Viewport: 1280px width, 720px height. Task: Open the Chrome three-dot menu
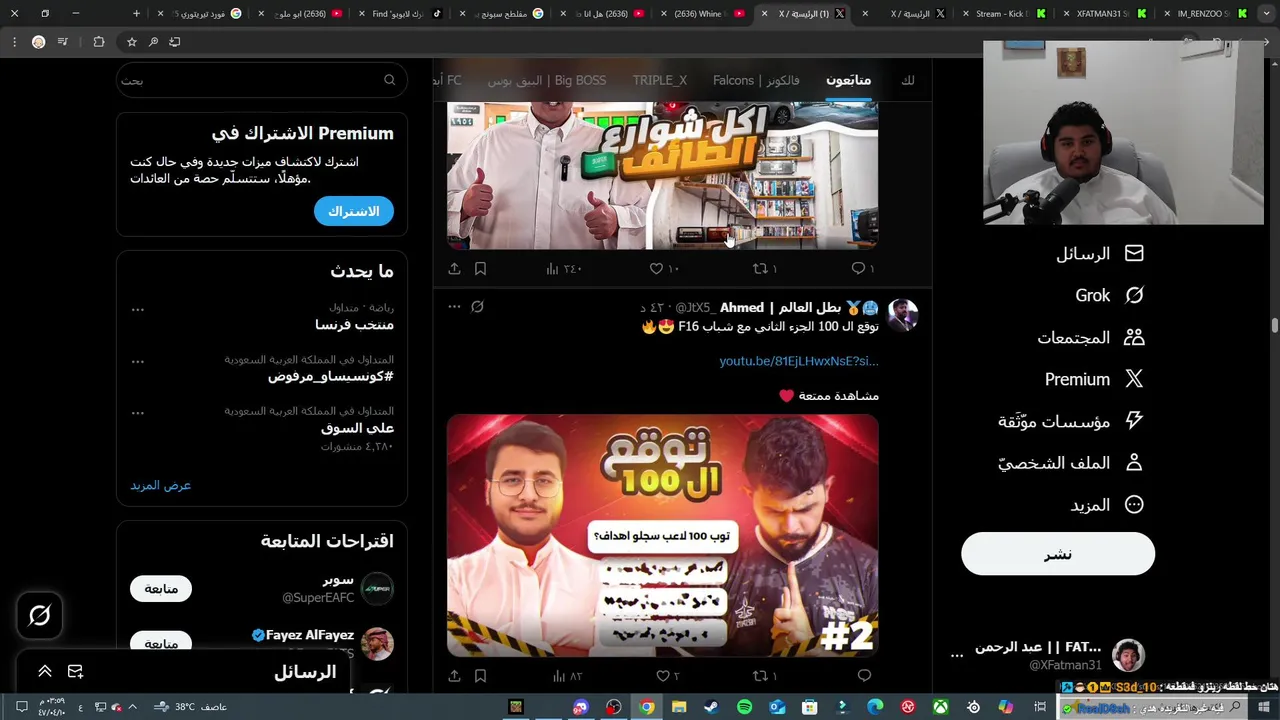(x=14, y=42)
